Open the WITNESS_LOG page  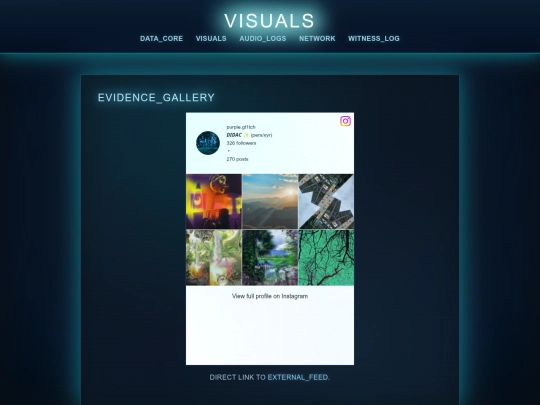point(374,39)
